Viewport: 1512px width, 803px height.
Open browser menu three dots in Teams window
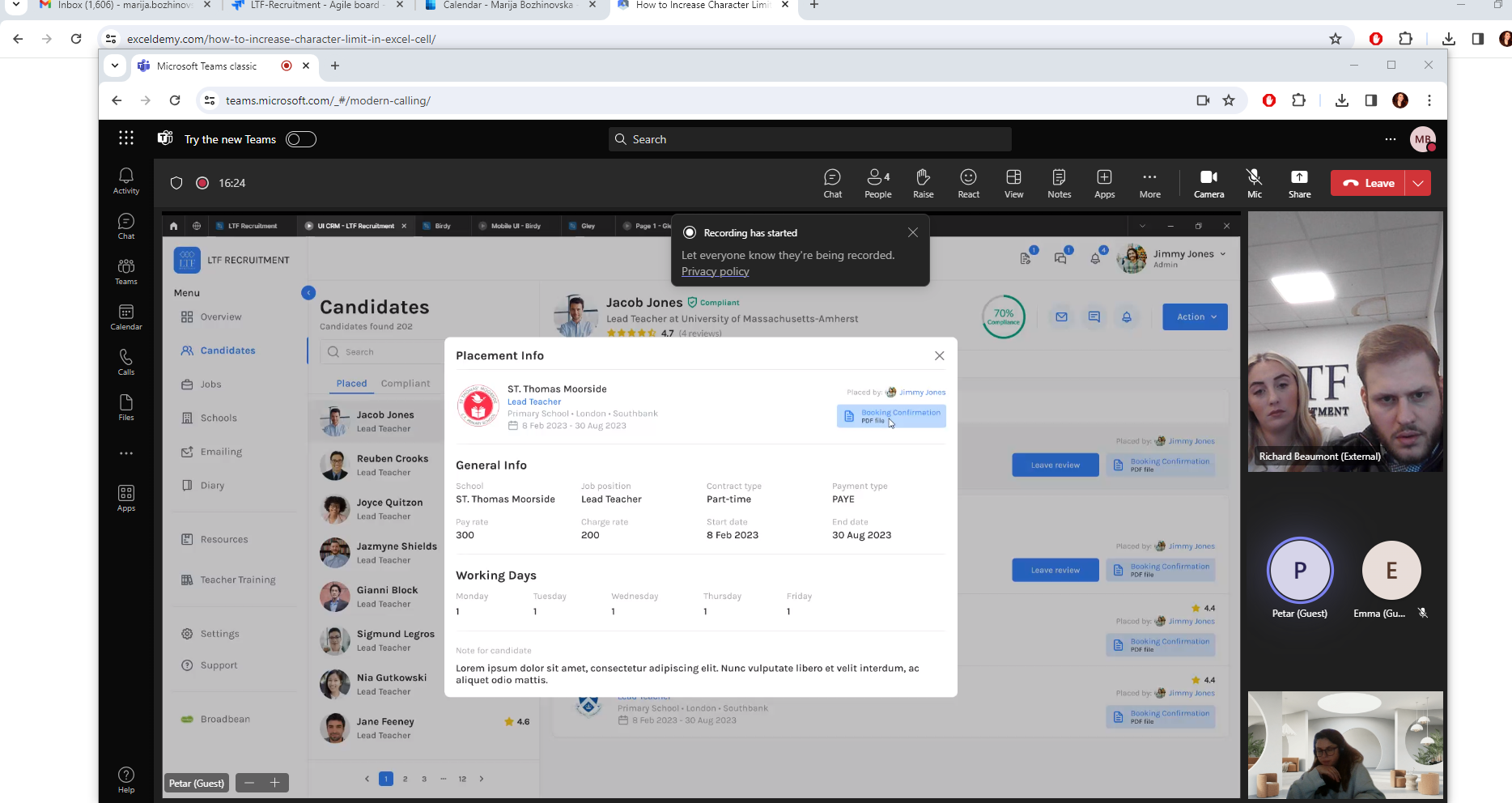click(1429, 100)
